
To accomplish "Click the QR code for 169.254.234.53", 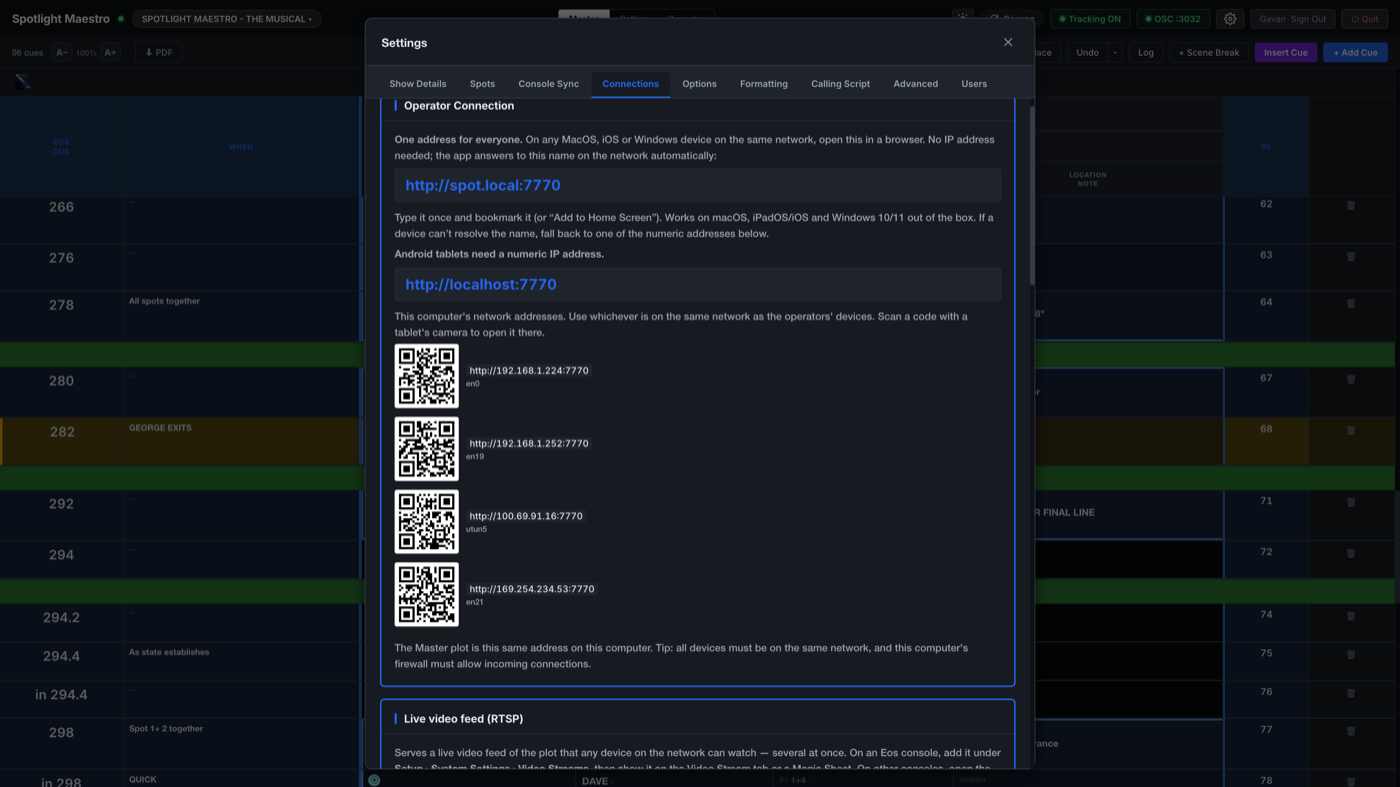I will click(x=427, y=595).
